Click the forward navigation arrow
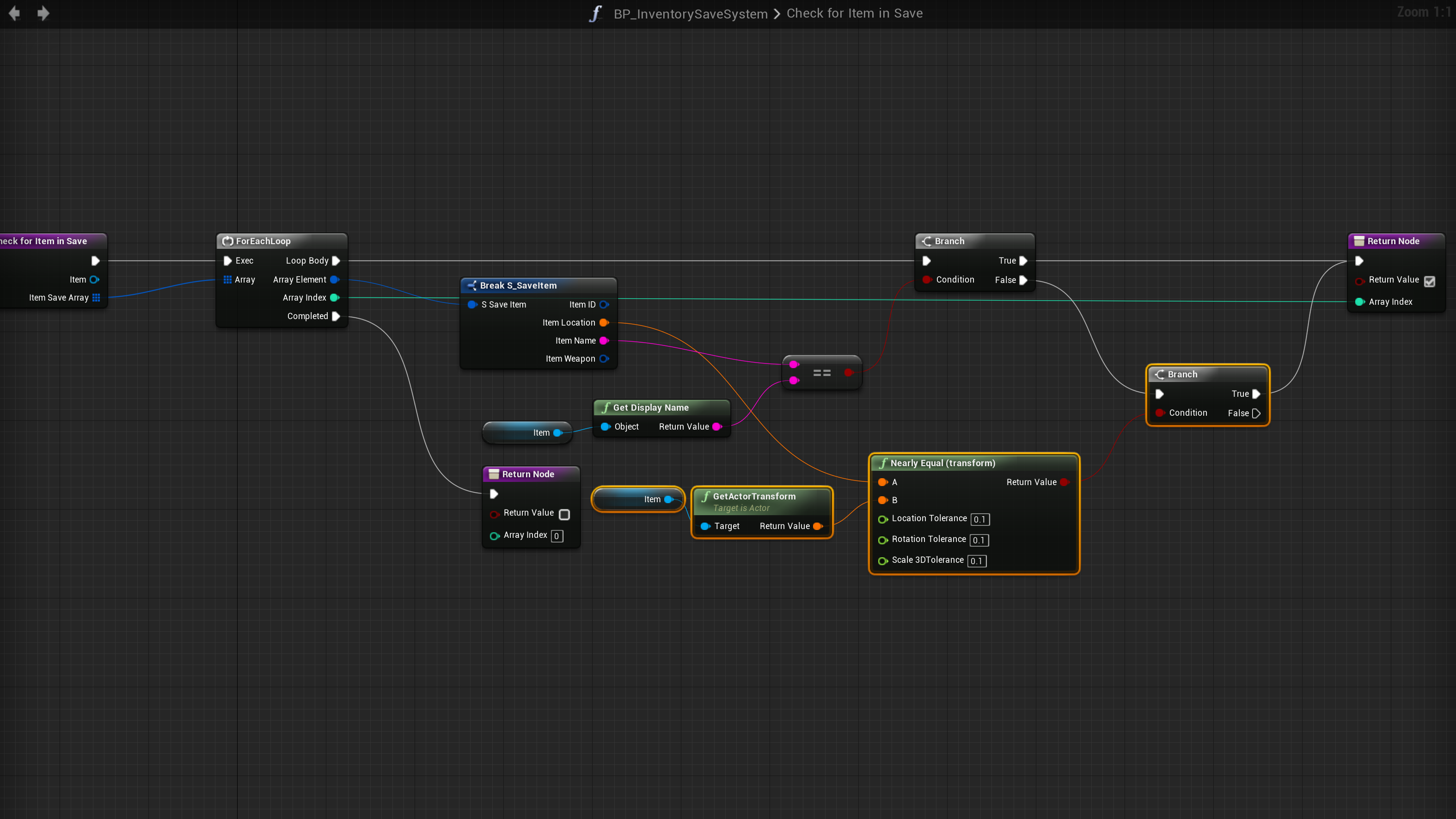The height and width of the screenshot is (819, 1456). point(43,13)
